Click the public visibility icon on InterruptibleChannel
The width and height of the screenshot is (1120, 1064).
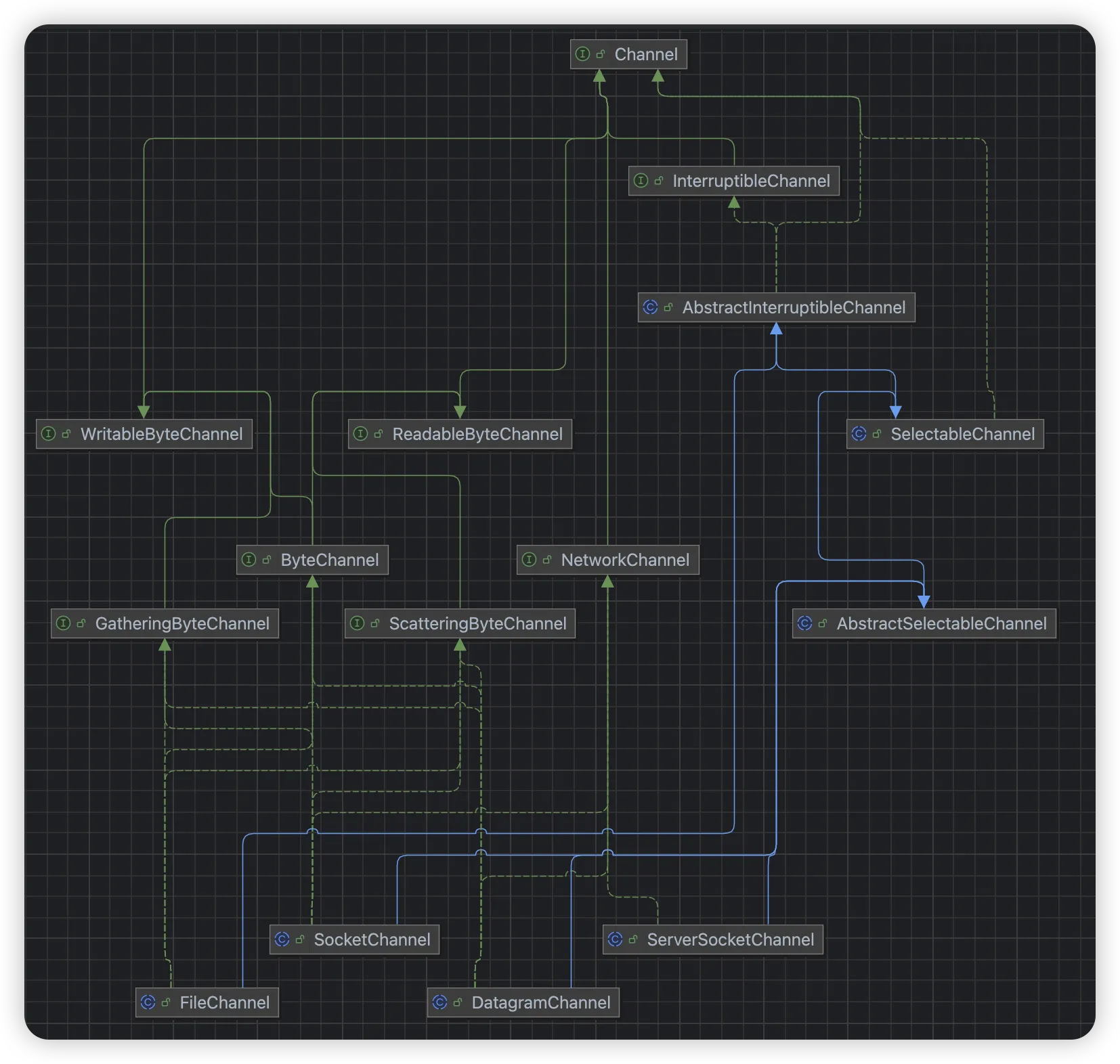click(x=659, y=181)
